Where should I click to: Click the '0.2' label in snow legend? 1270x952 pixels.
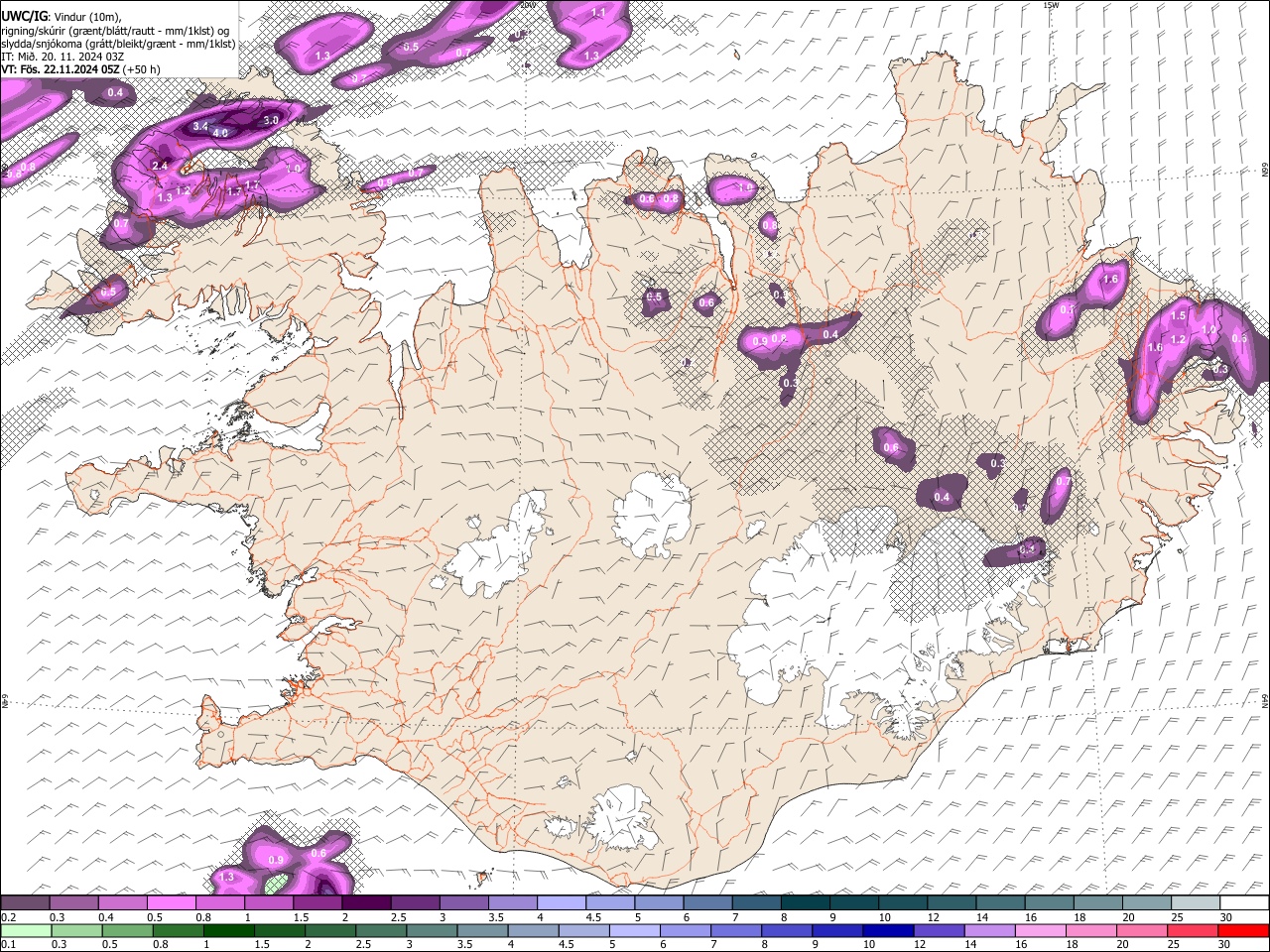[8, 917]
